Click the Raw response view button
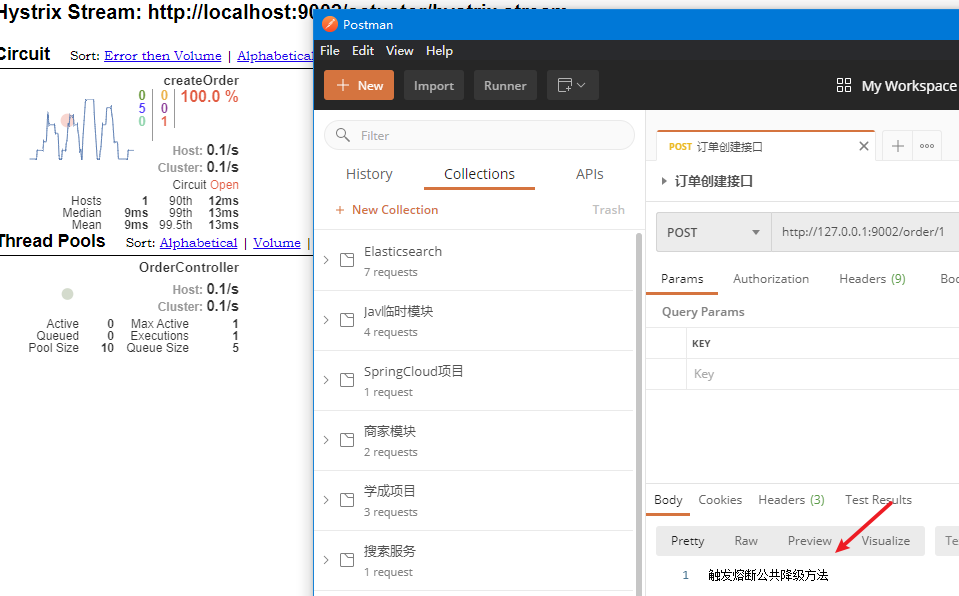Viewport: 959px width, 596px height. pyautogui.click(x=746, y=541)
